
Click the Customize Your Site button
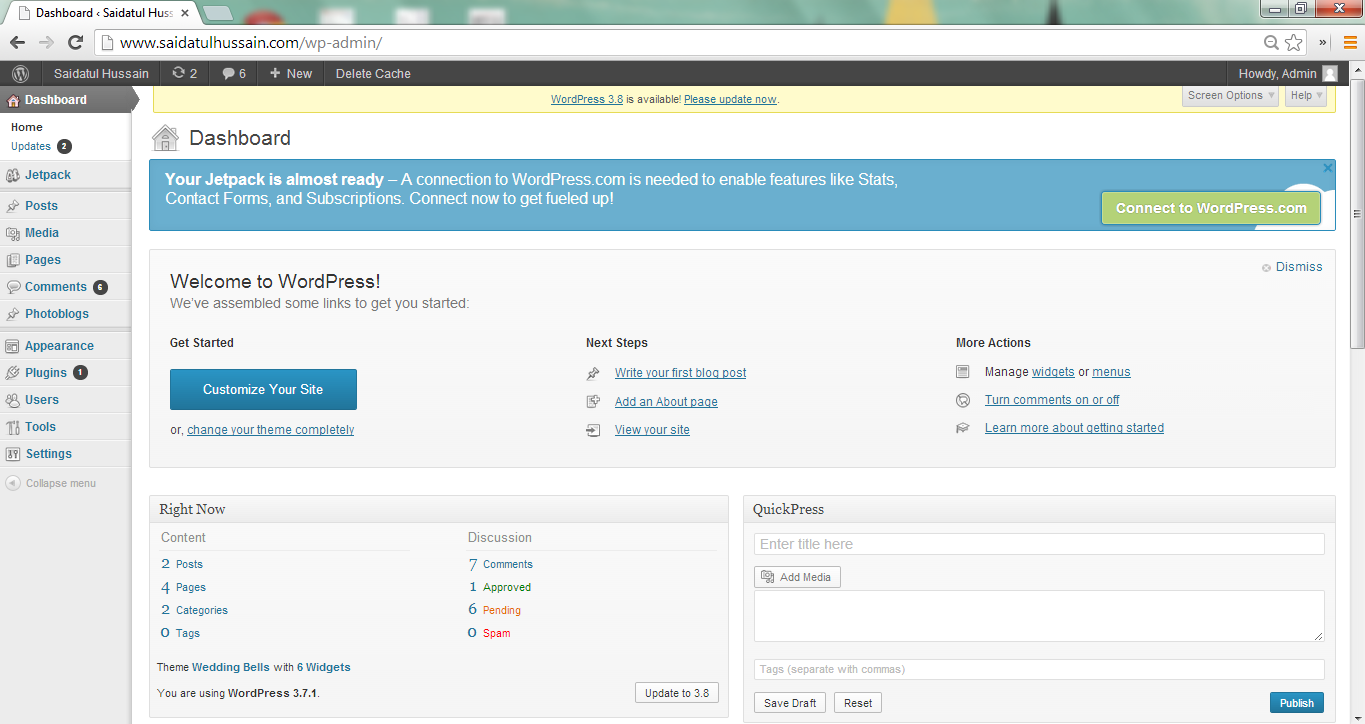pyautogui.click(x=263, y=389)
